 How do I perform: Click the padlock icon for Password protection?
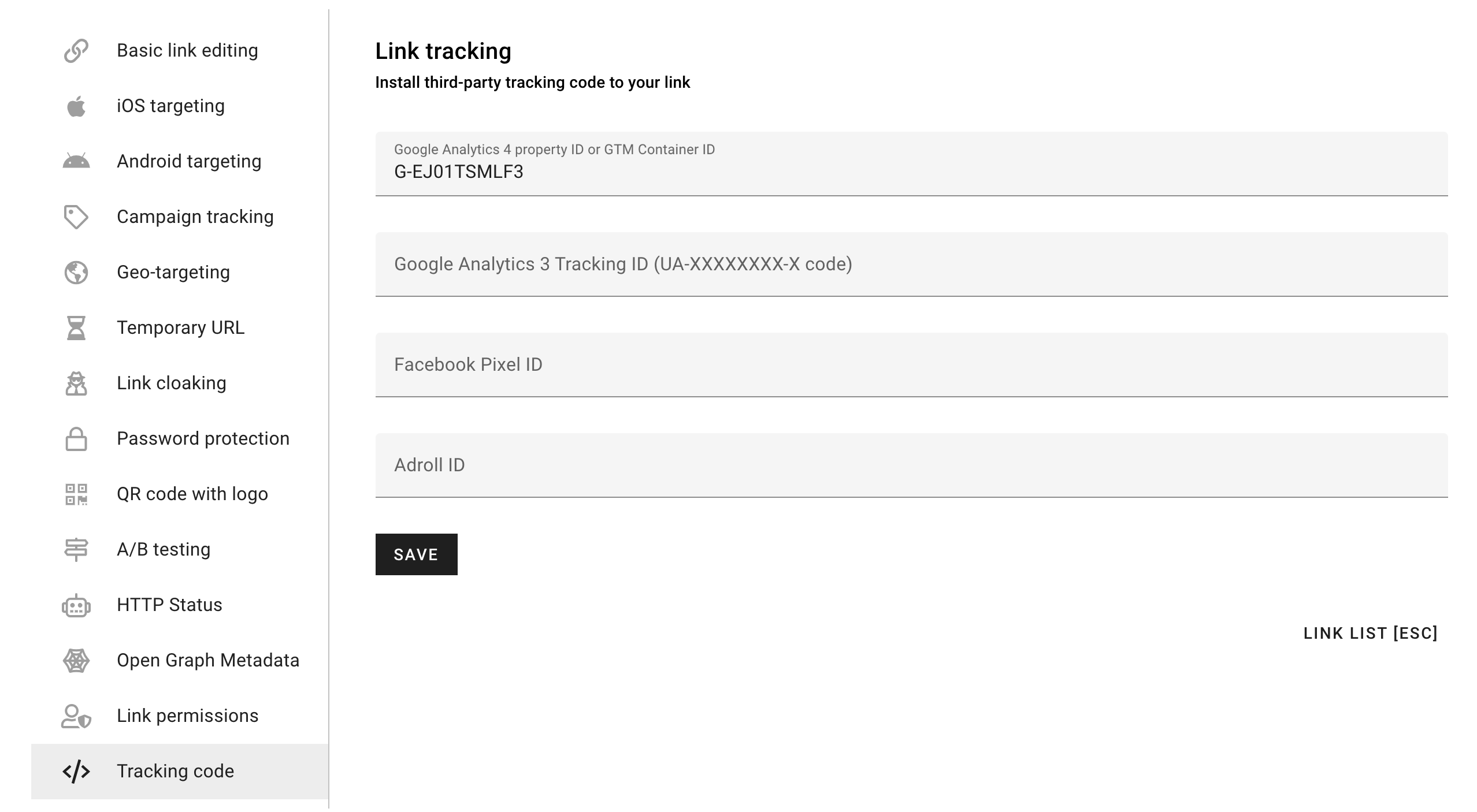(x=76, y=439)
